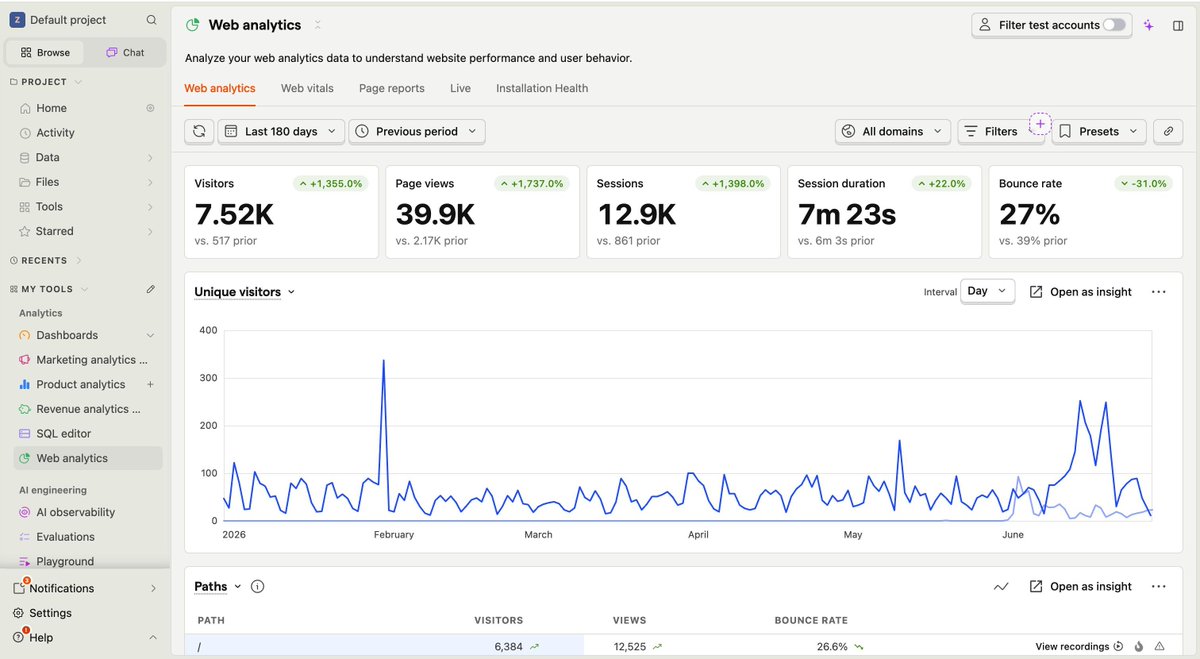Click the Paths info circle icon
This screenshot has height=659, width=1200.
coord(257,587)
